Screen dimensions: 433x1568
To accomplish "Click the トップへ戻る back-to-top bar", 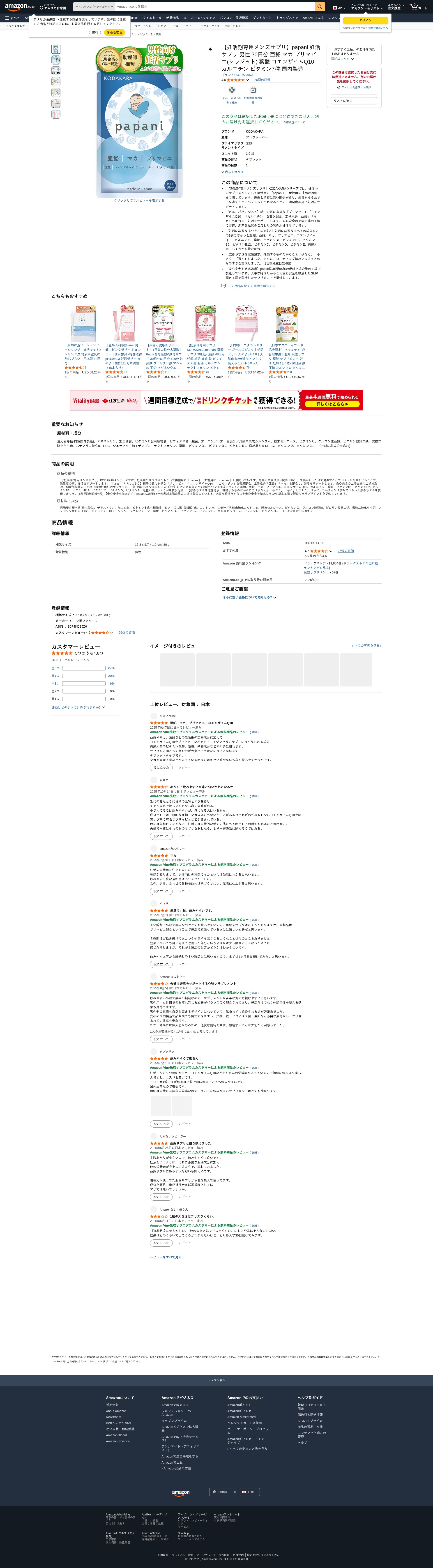I will click(216, 1380).
